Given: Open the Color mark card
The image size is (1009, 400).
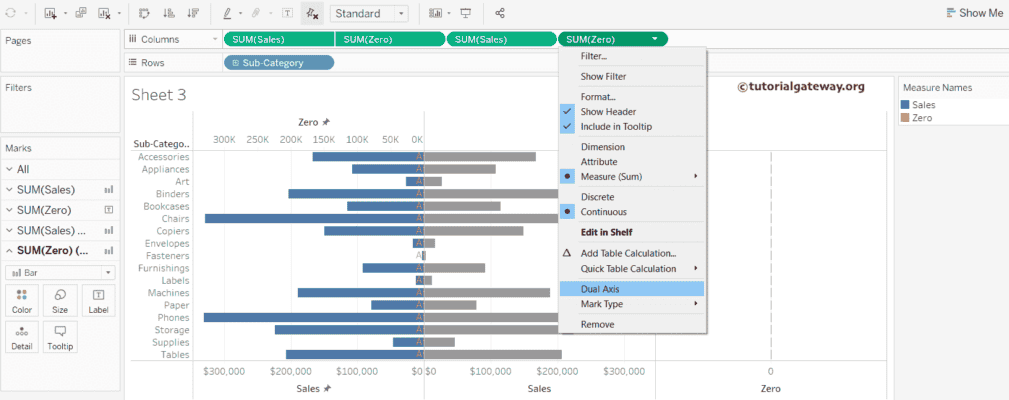Looking at the screenshot, I should point(22,300).
